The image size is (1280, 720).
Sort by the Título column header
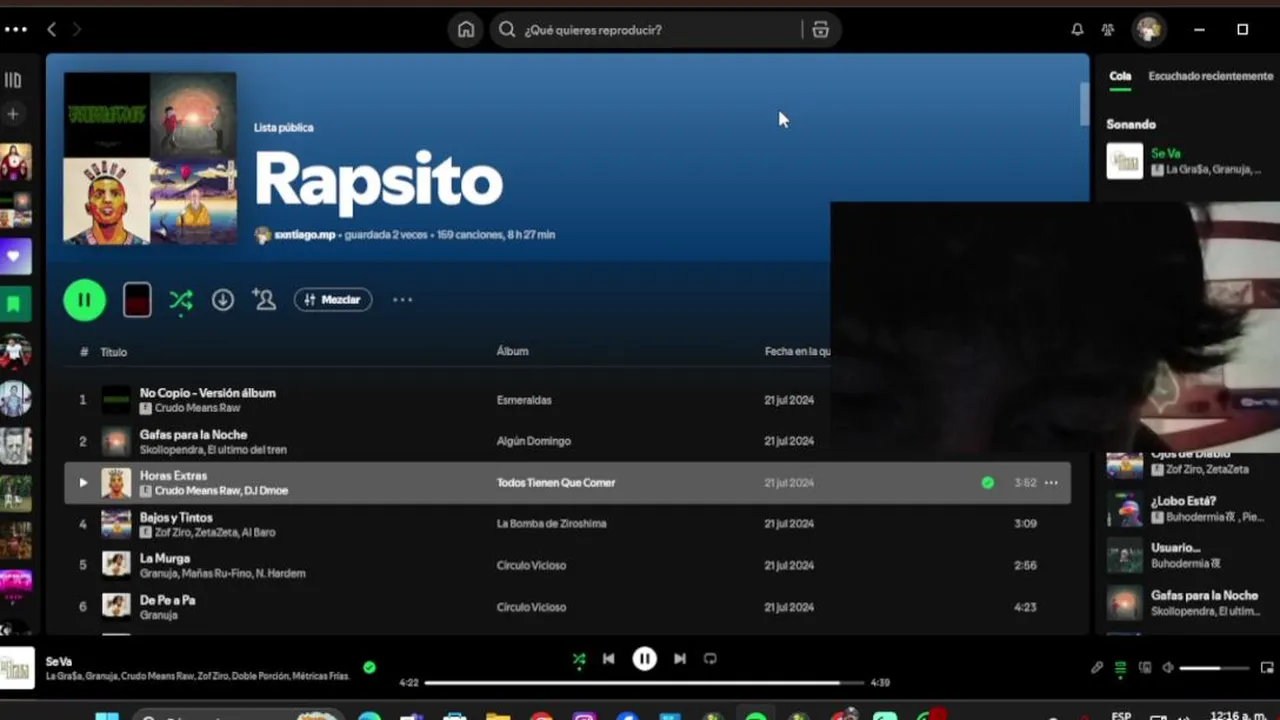[113, 352]
